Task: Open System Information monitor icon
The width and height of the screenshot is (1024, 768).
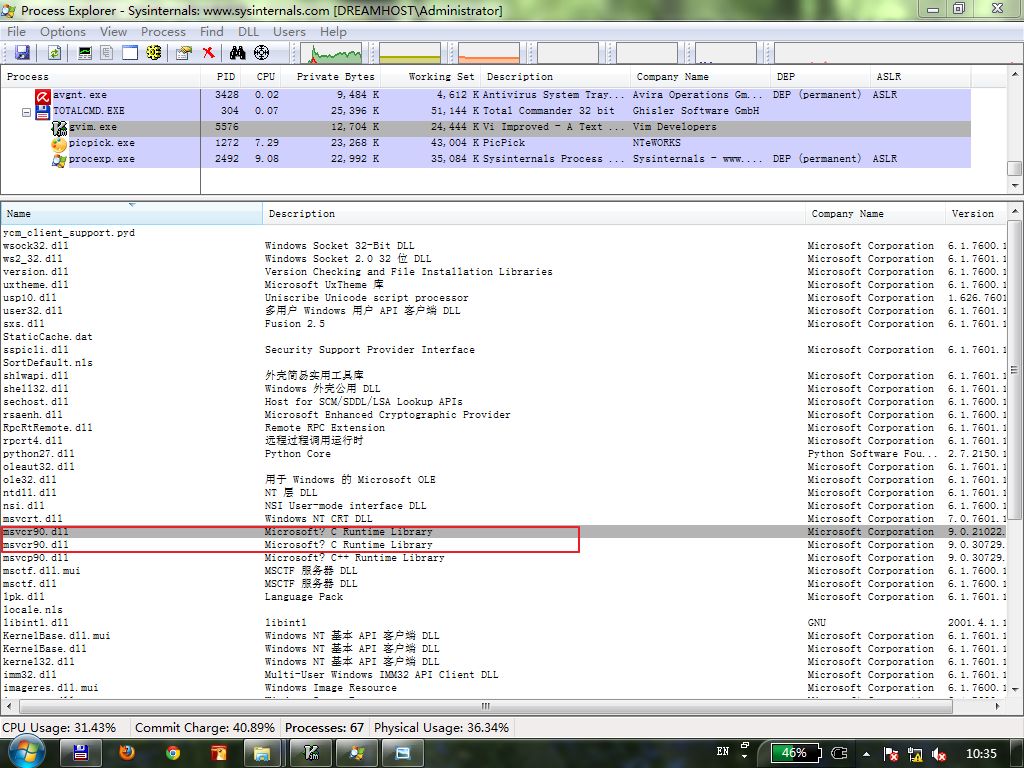Action: 85,53
